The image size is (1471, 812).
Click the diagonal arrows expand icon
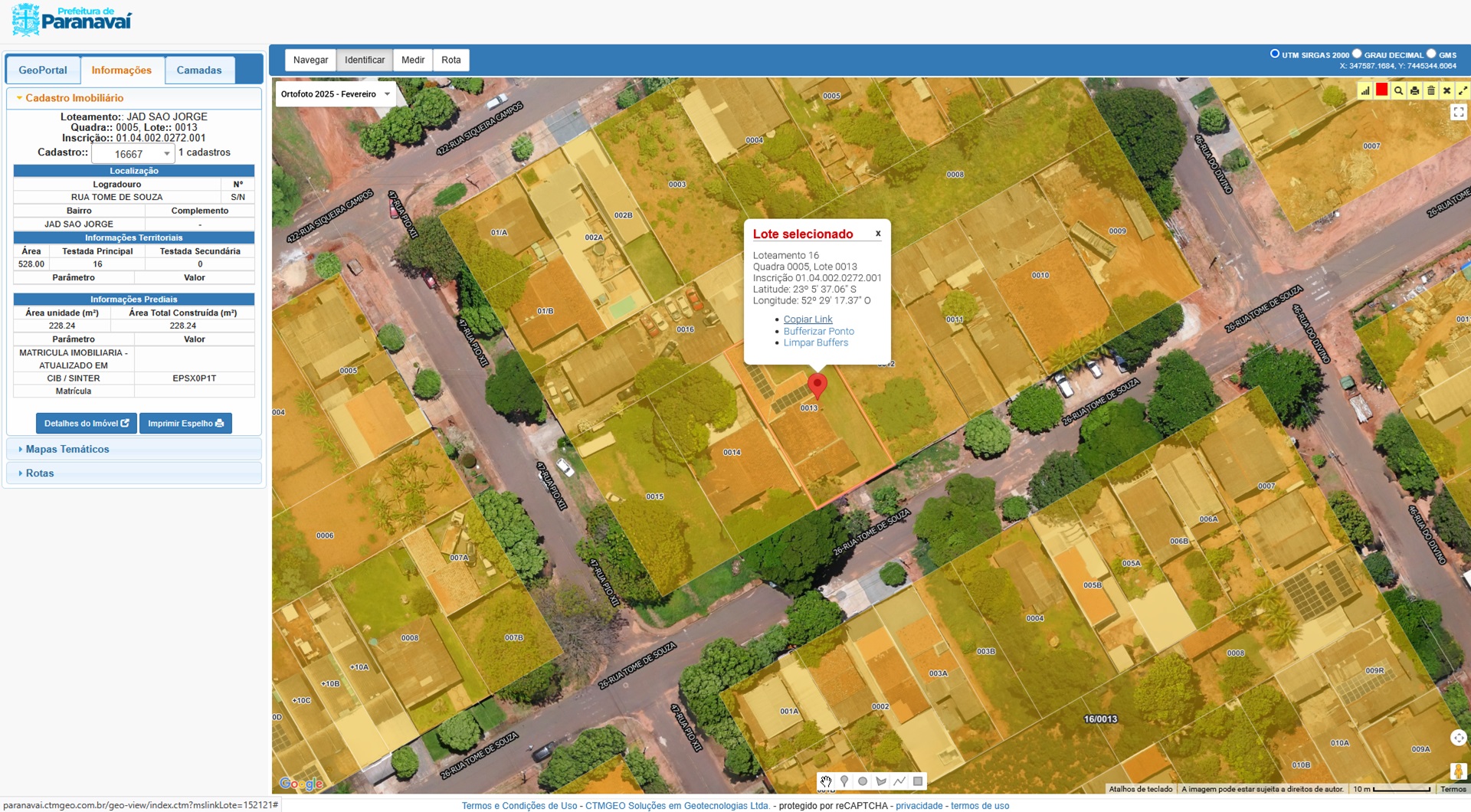click(1463, 90)
